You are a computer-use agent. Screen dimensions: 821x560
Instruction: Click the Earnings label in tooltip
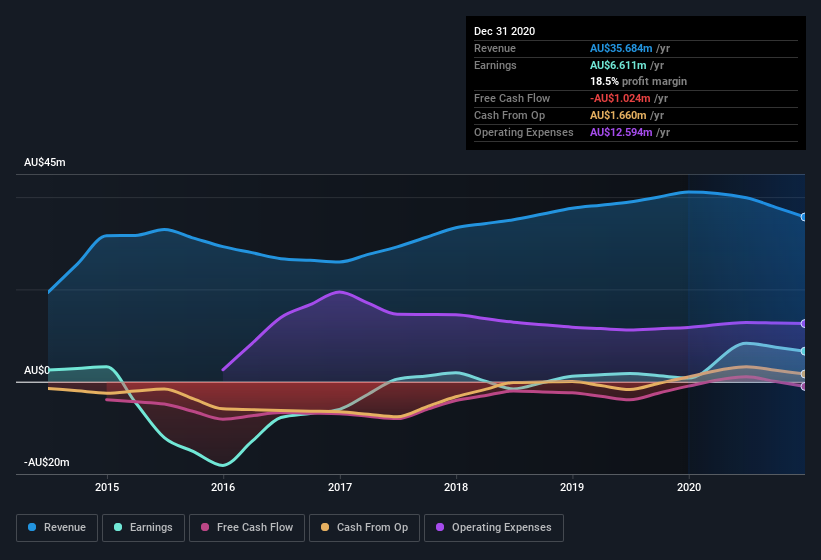tap(495, 65)
